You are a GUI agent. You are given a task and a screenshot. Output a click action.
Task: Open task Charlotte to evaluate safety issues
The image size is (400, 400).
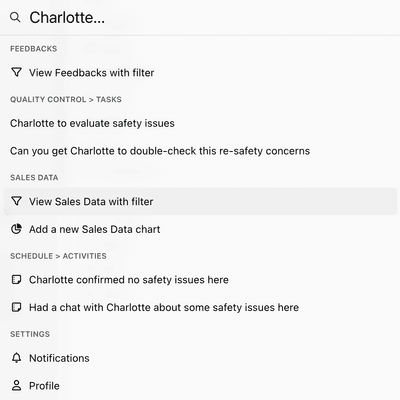tap(200, 123)
